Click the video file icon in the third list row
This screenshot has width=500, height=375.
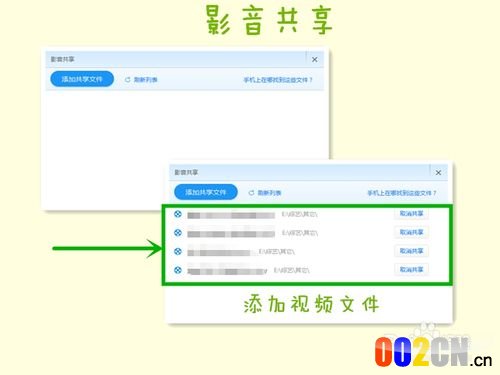178,251
